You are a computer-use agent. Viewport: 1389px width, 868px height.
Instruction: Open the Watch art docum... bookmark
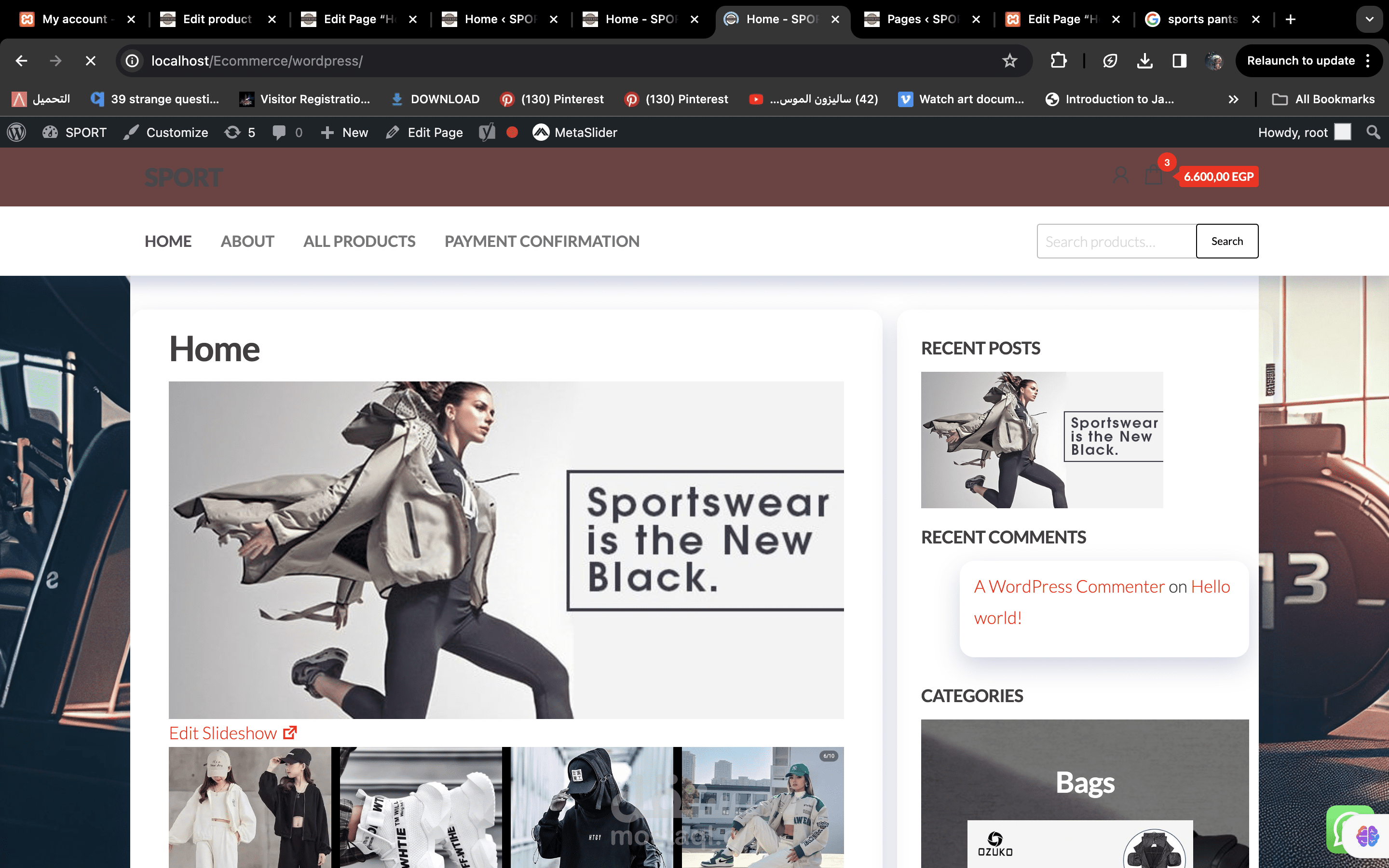[961, 99]
